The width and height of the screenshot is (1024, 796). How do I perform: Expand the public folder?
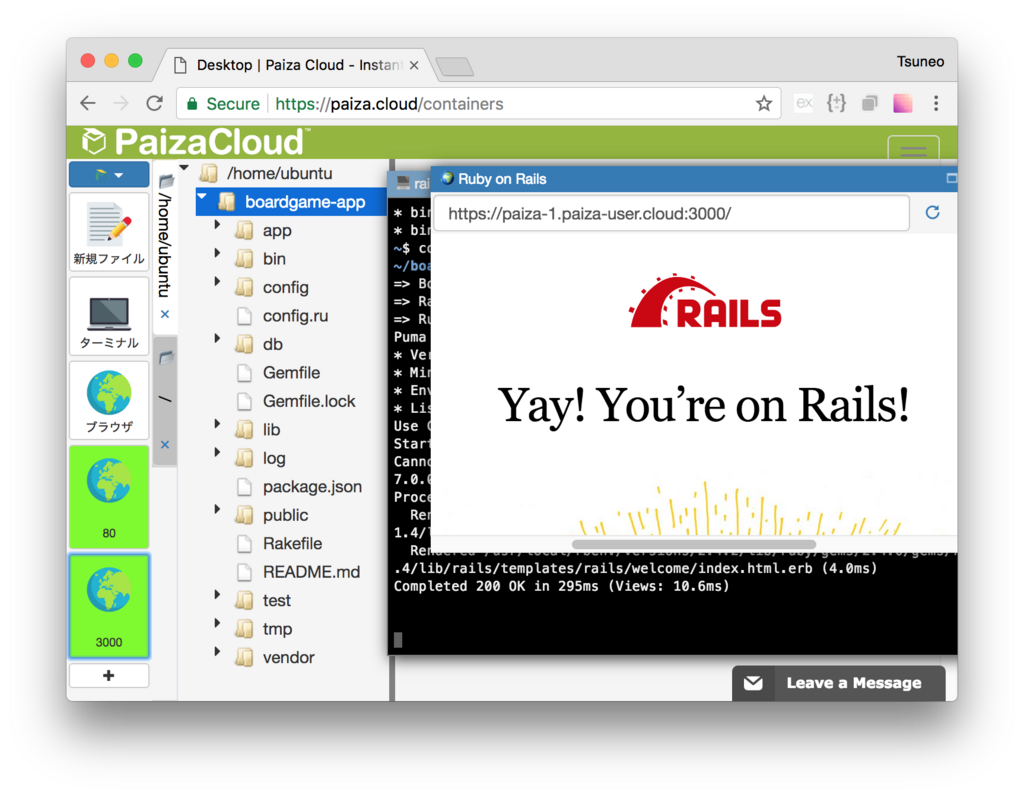[217, 509]
